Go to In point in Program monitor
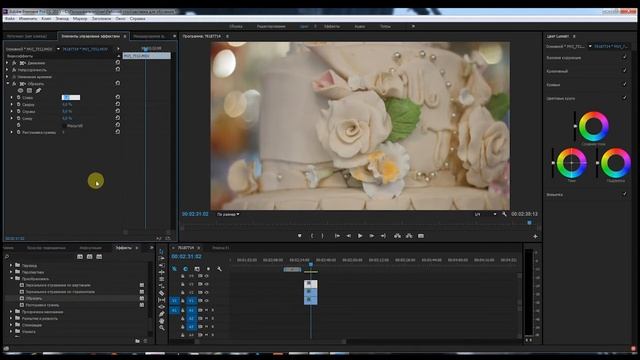This screenshot has width=640, height=360. [x=337, y=236]
